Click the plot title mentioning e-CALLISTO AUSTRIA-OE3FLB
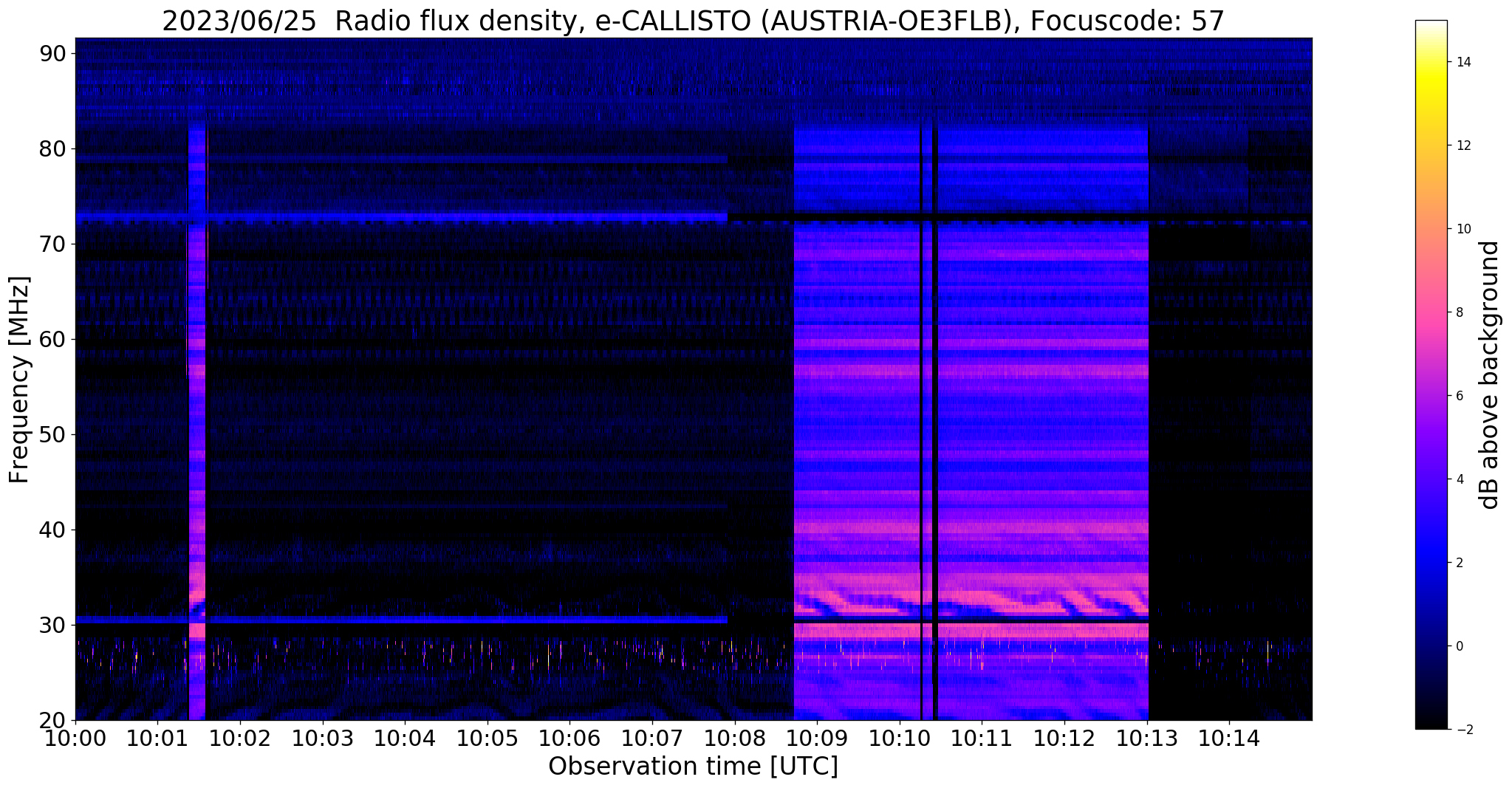The image size is (1512, 788). point(693,21)
